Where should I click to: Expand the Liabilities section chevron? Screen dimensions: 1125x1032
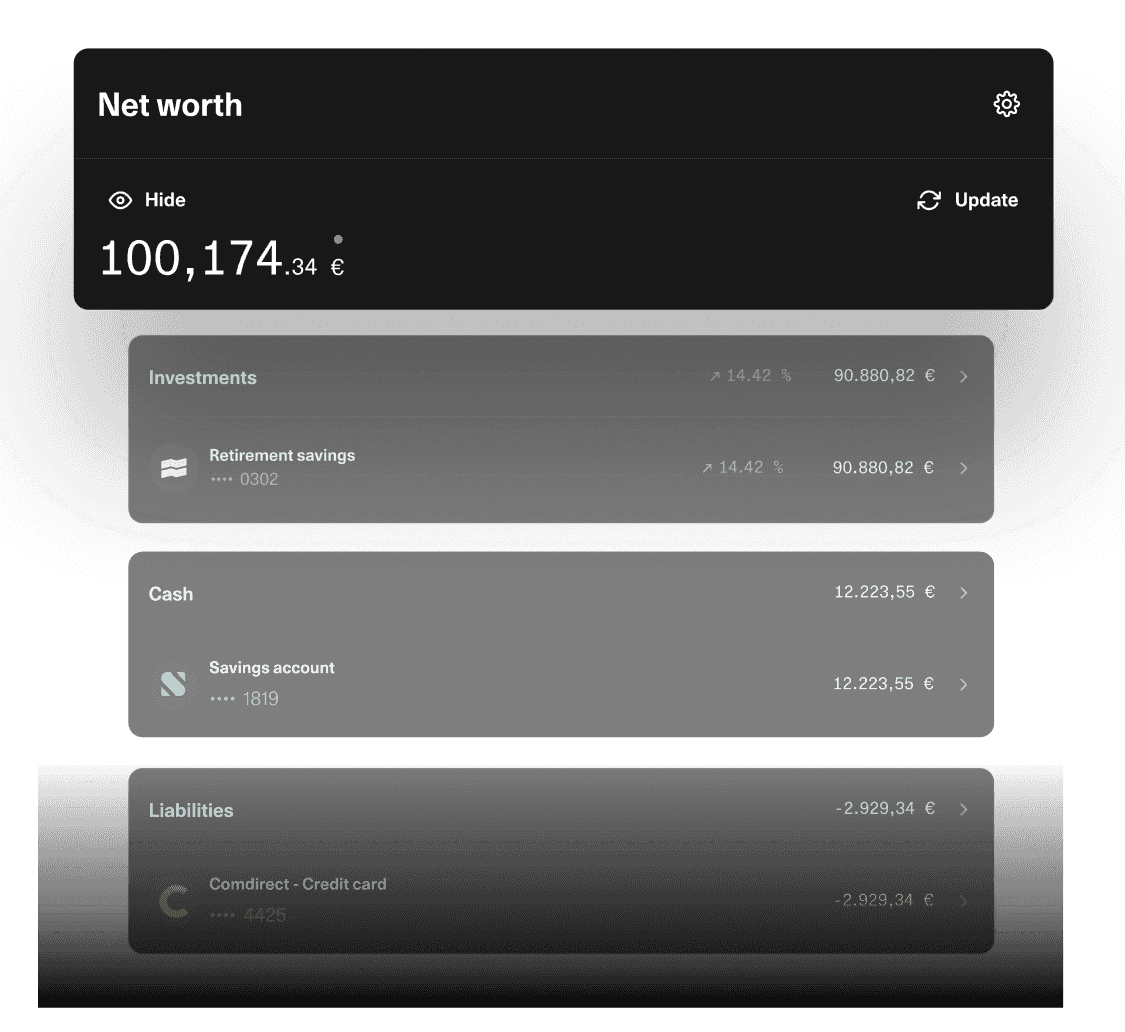[x=963, y=809]
